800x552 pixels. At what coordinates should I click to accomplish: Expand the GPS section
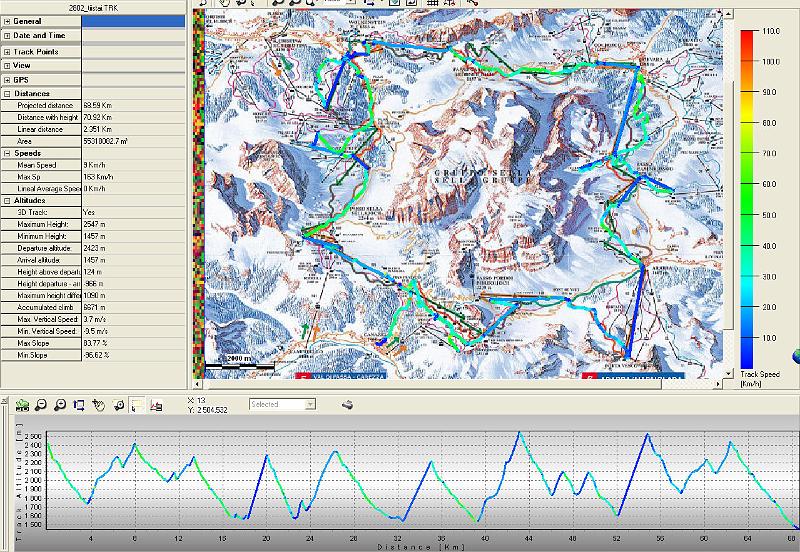pos(7,80)
